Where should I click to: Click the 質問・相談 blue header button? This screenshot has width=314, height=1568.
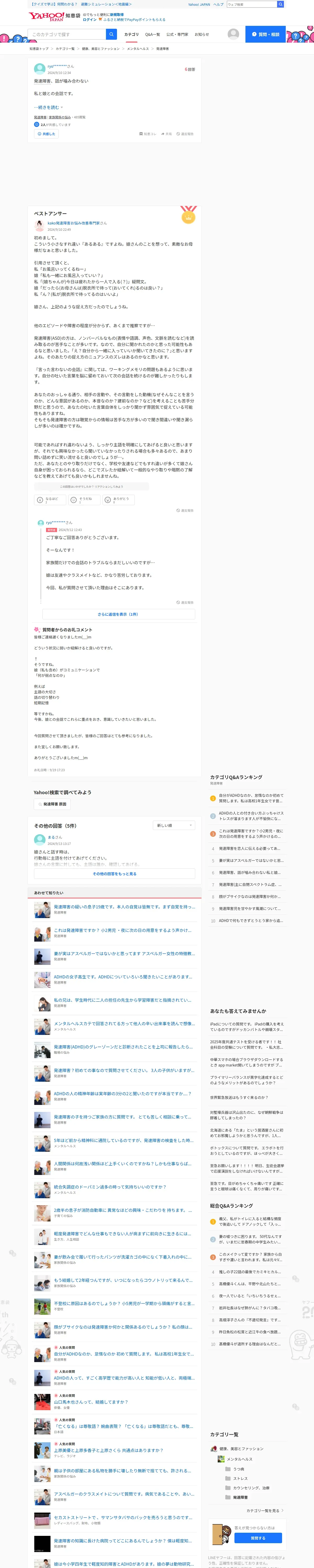265,34
